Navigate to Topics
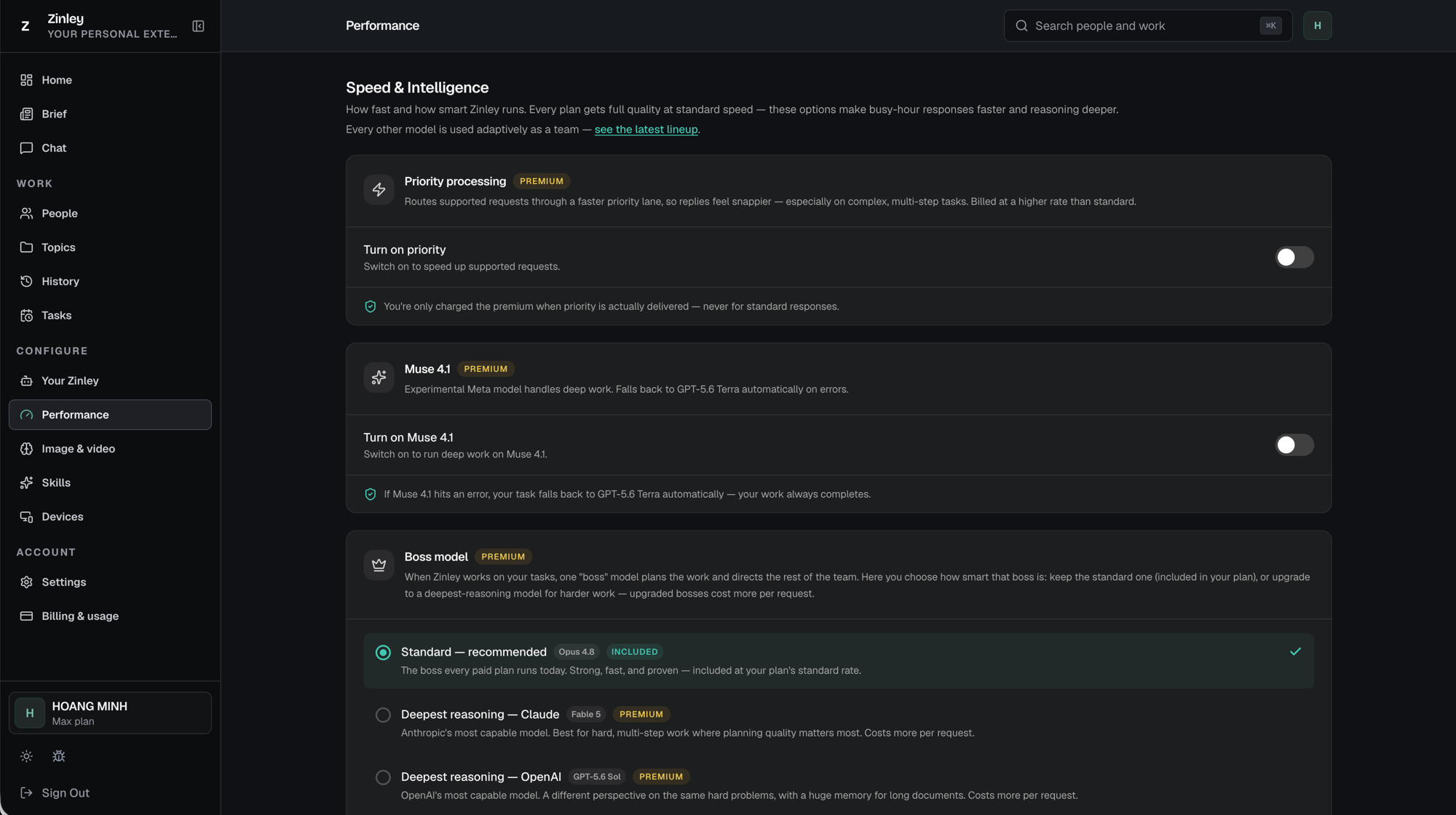Image resolution: width=1456 pixels, height=815 pixels. pos(110,247)
